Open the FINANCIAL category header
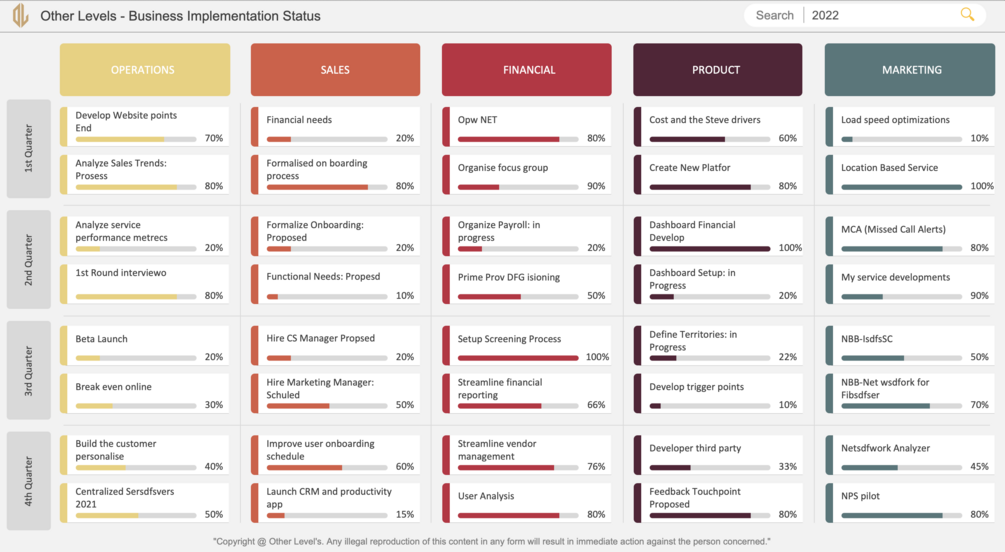This screenshot has height=552, width=1005. click(x=526, y=70)
